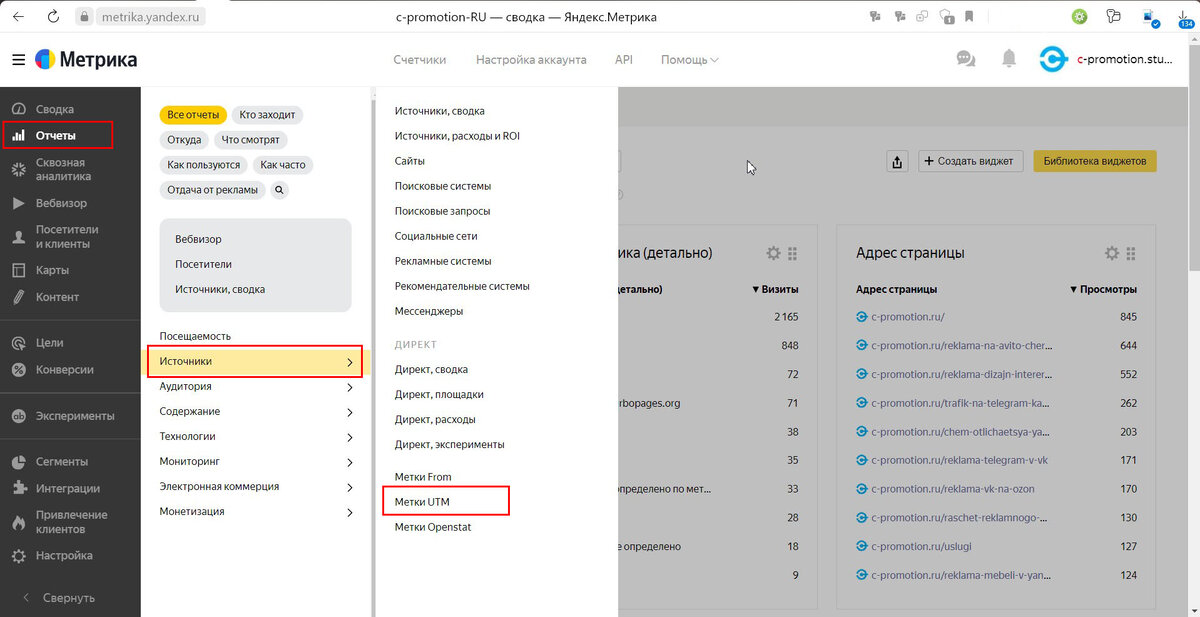
Task: Click the export share icon button
Action: pyautogui.click(x=897, y=161)
